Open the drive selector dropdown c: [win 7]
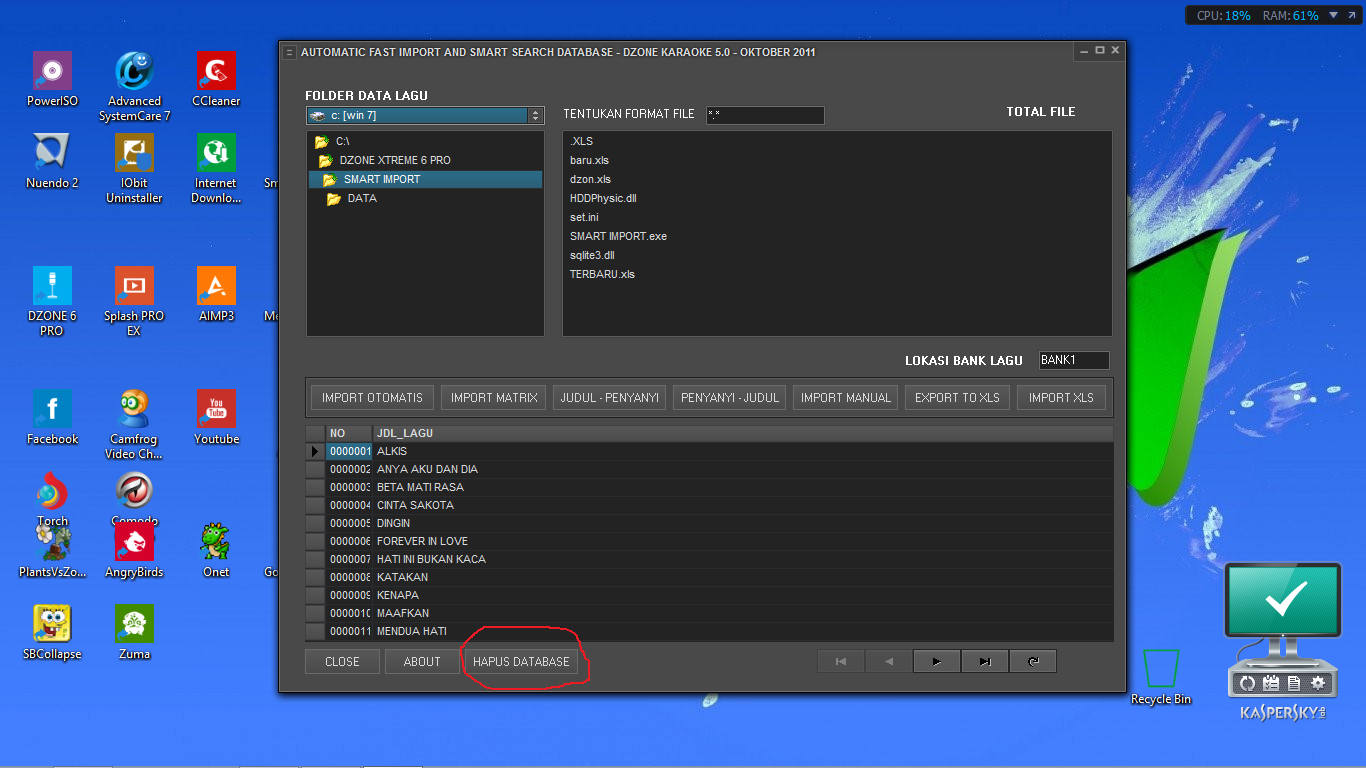The image size is (1366, 768). tap(425, 116)
